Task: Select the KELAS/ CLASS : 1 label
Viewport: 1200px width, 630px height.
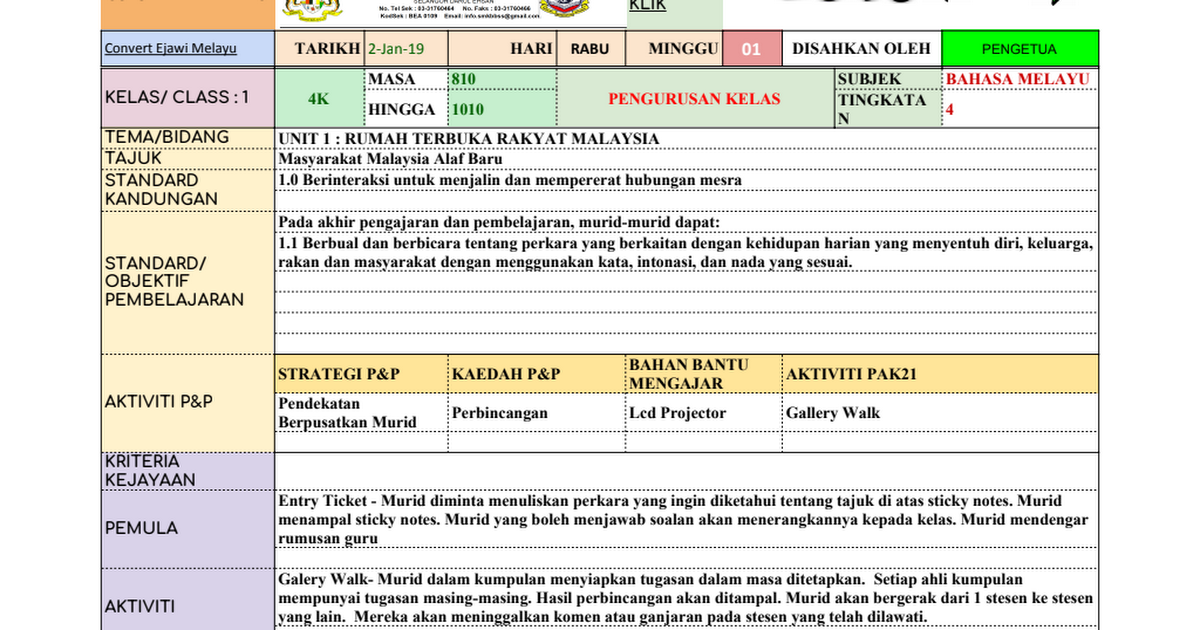Action: pos(188,98)
